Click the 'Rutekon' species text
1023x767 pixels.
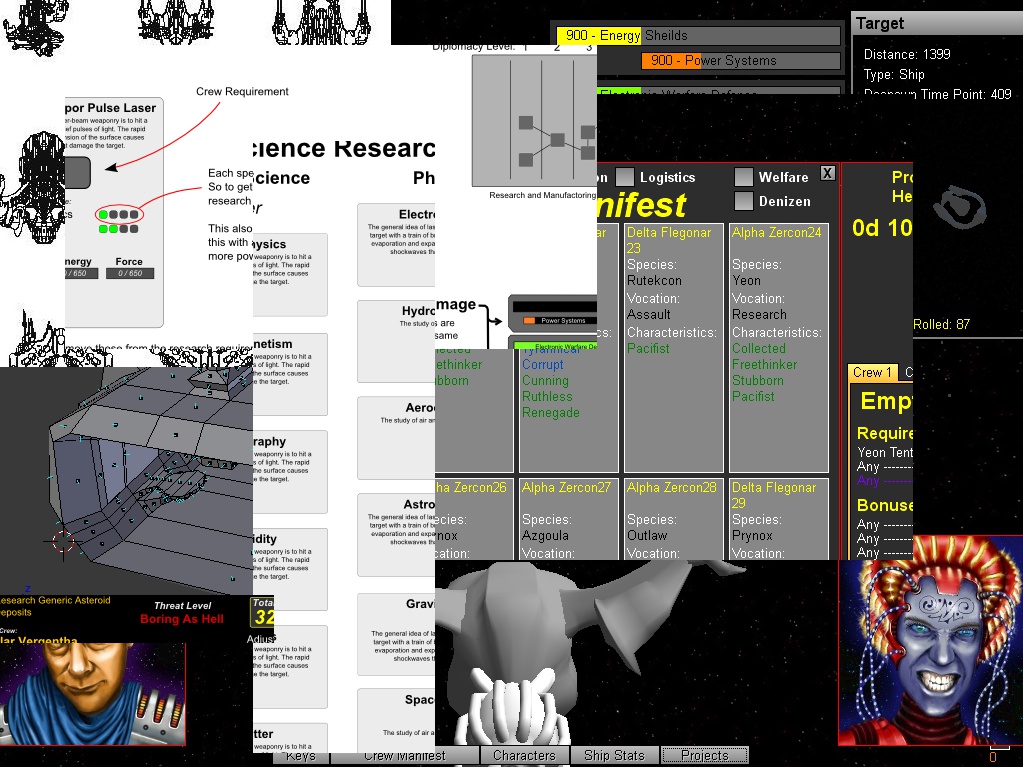pos(654,280)
